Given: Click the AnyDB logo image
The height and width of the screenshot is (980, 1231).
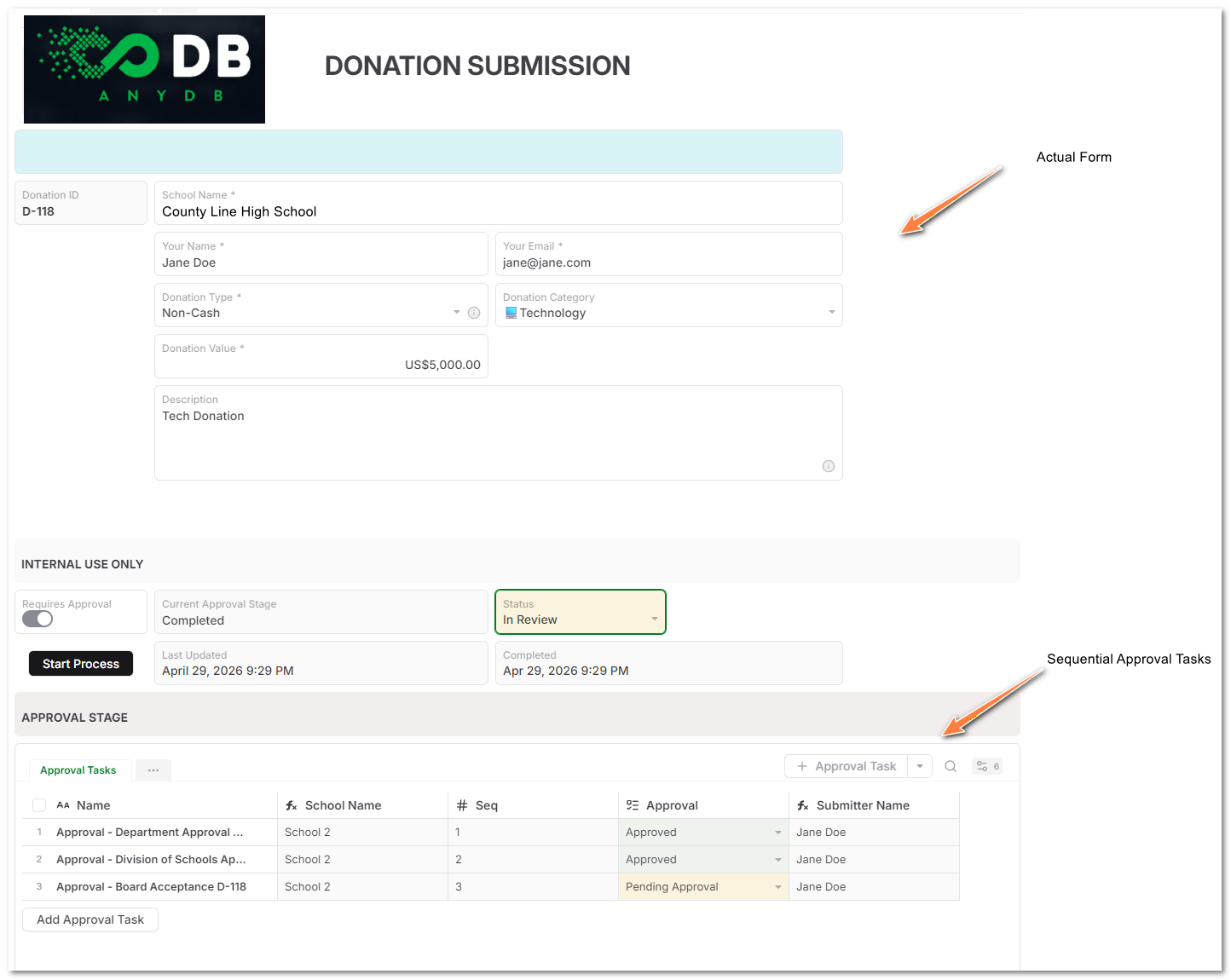Looking at the screenshot, I should click(x=144, y=69).
